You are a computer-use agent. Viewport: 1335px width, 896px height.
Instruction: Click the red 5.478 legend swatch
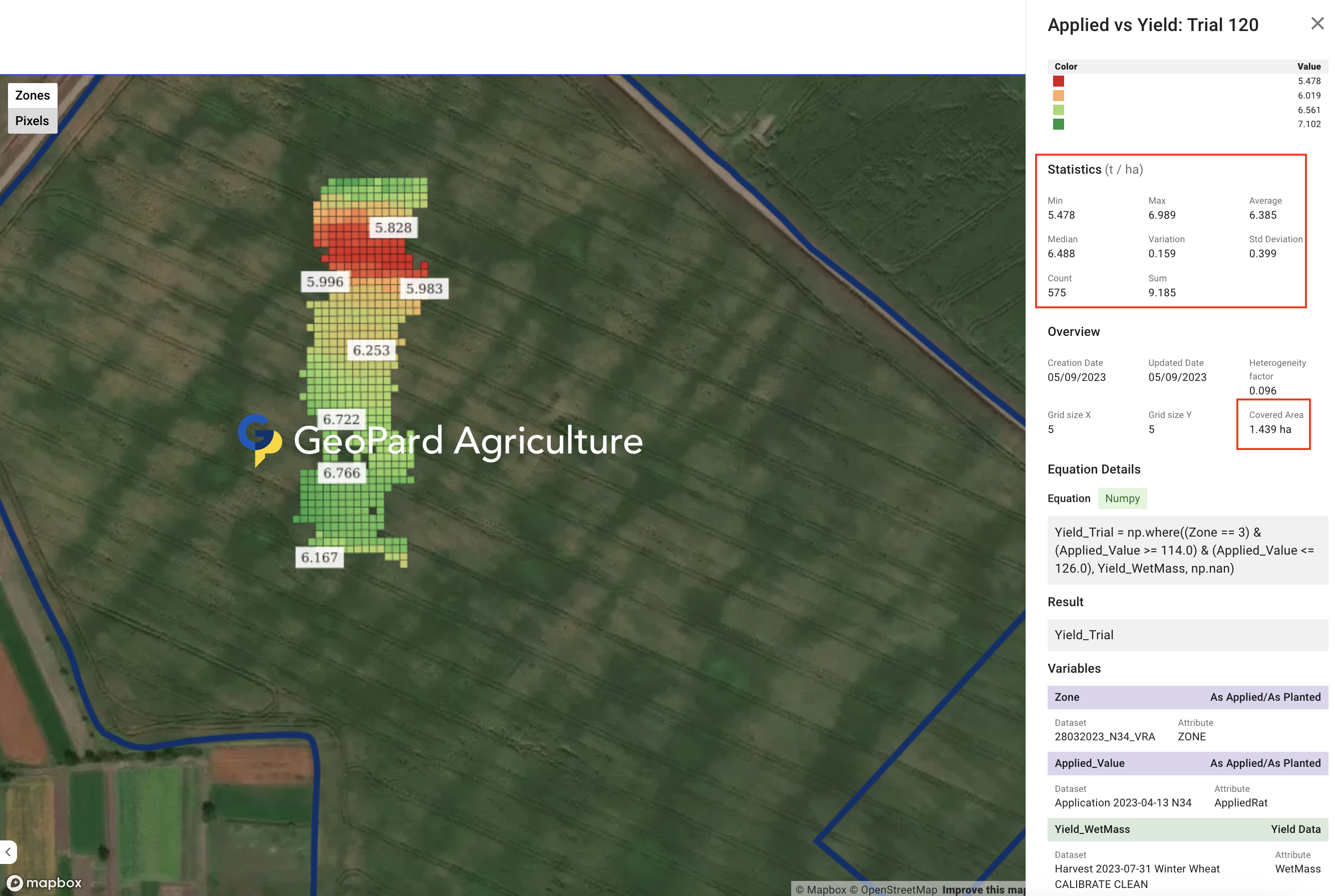click(1059, 81)
